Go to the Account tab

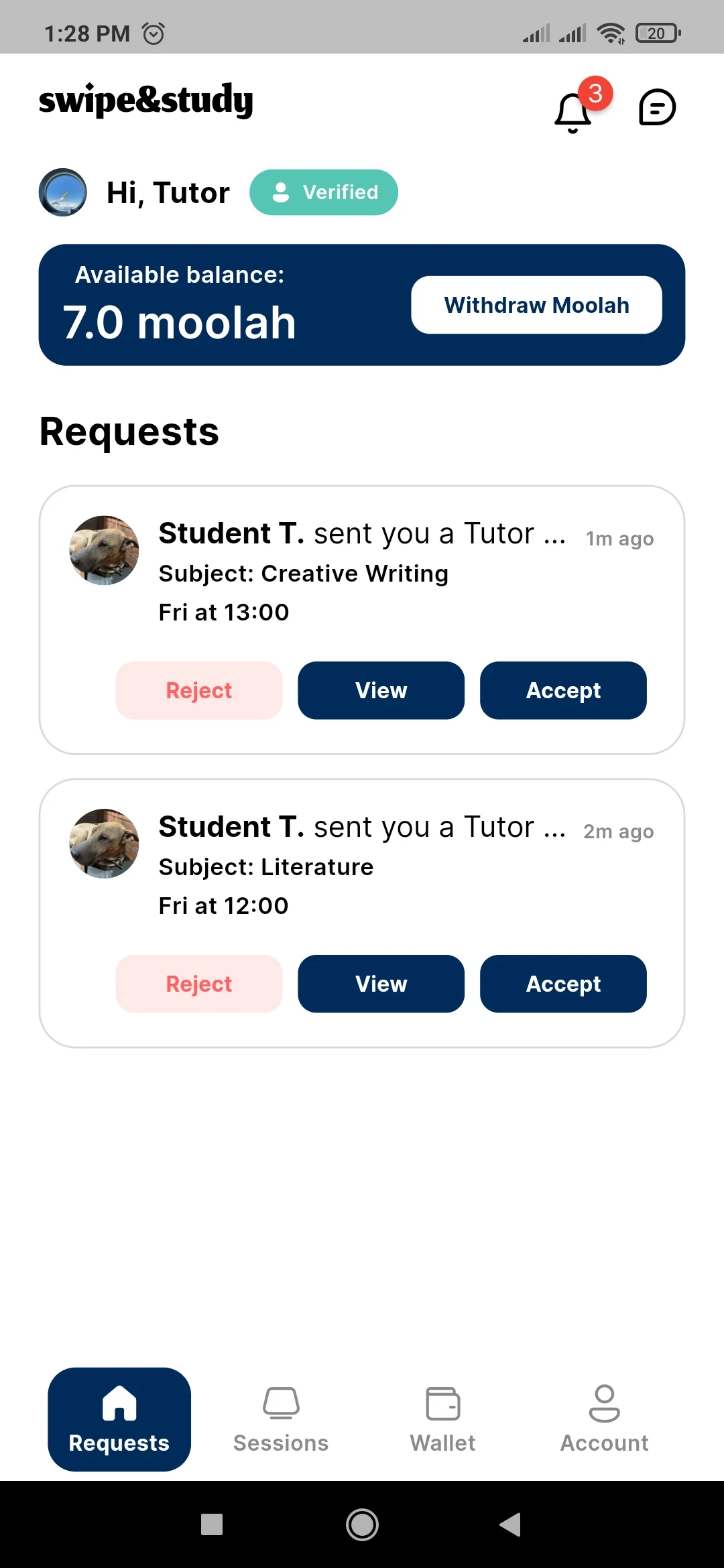[604, 1419]
